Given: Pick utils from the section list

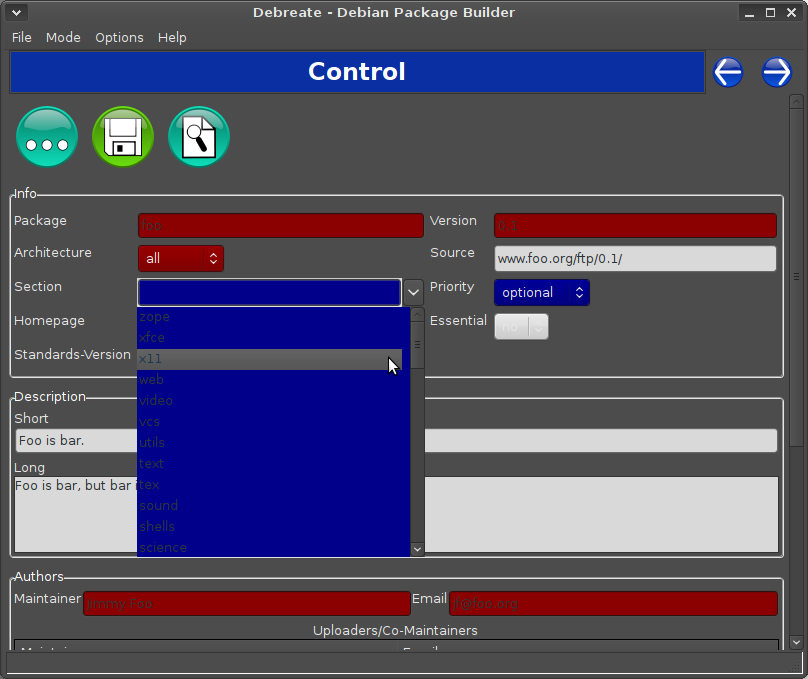Looking at the screenshot, I should tap(270, 442).
